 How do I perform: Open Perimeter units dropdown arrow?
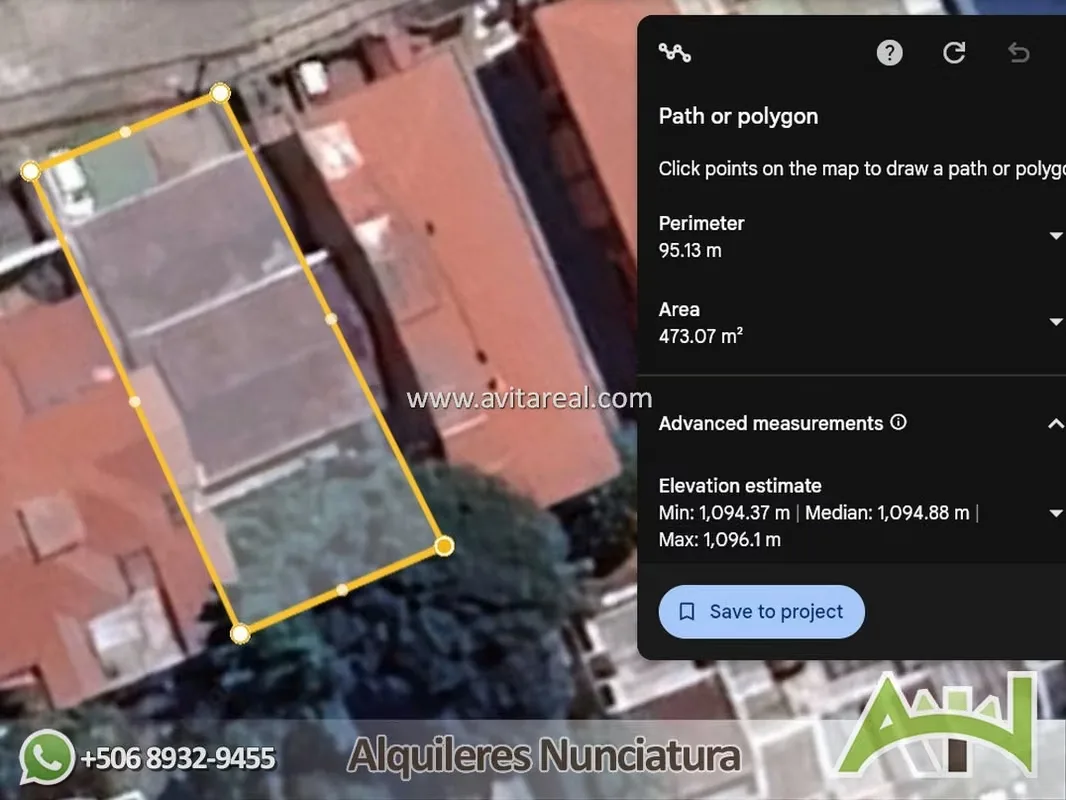pyautogui.click(x=1055, y=236)
